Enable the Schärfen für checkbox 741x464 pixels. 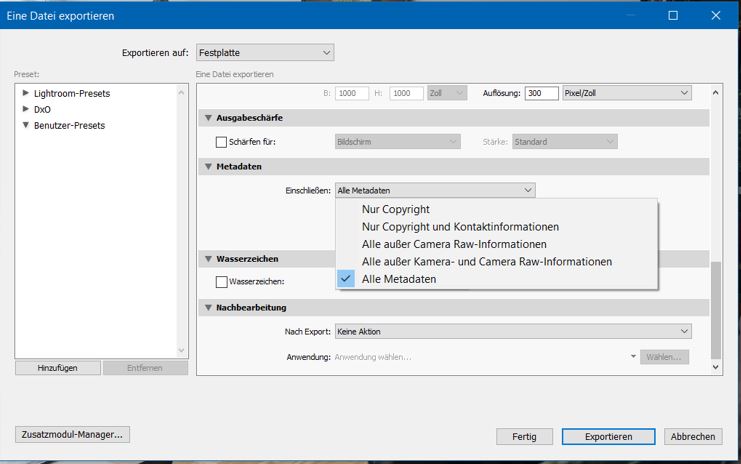click(222, 142)
